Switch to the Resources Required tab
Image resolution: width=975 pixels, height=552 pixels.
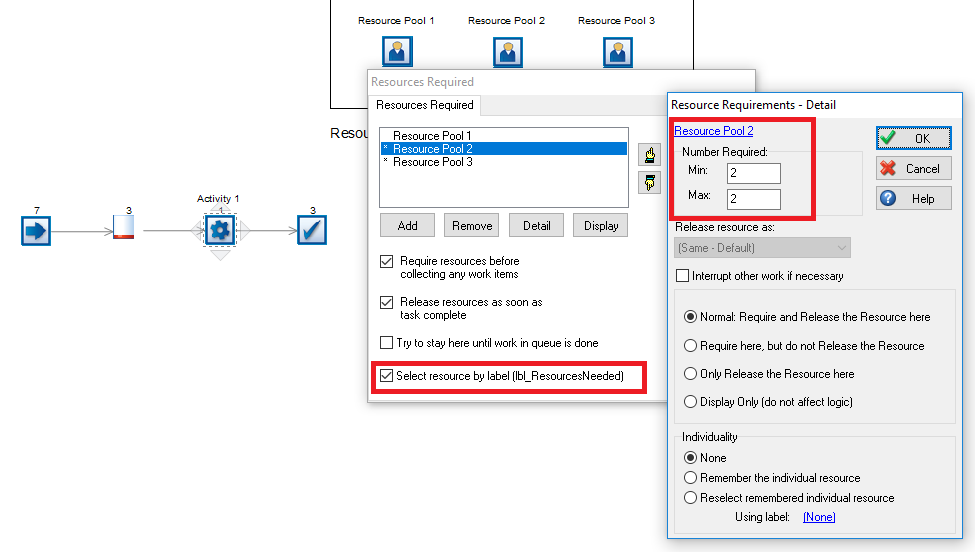[x=425, y=105]
